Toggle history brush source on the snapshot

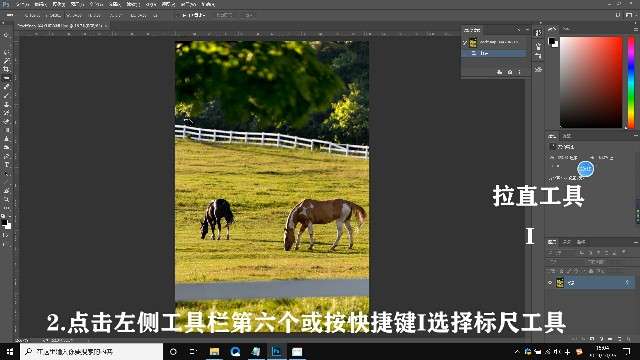coord(464,42)
